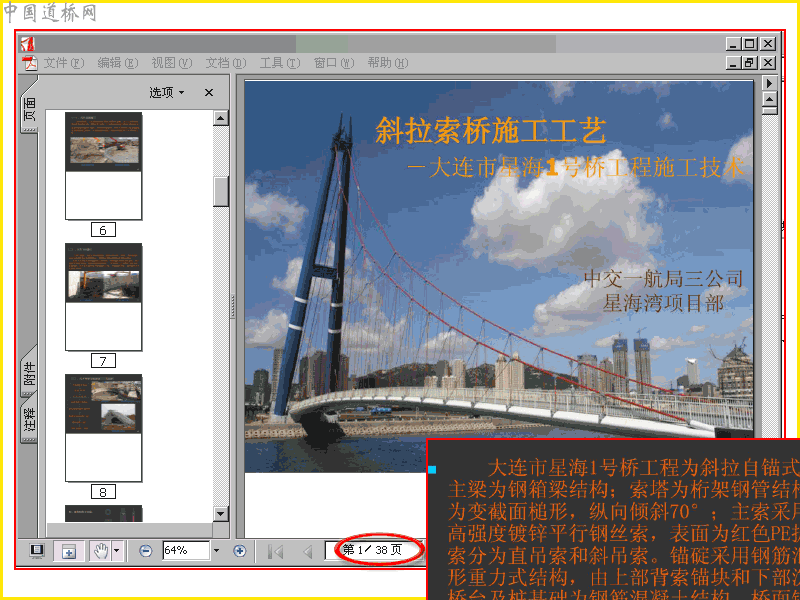Toggle the pages panel icon in bottom toolbar
The height and width of the screenshot is (600, 800).
[x=69, y=551]
